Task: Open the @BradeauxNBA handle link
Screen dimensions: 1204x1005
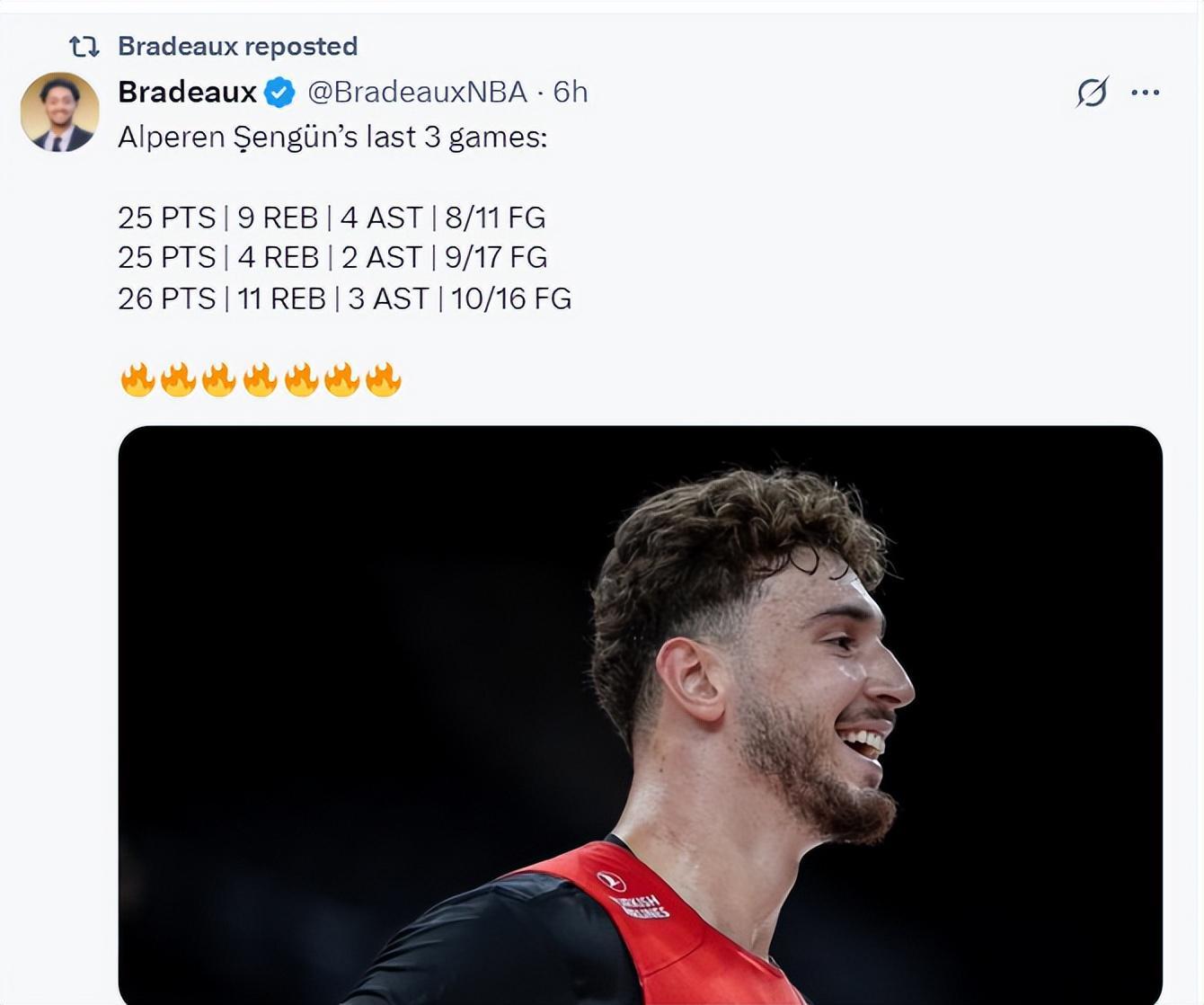Action: pyautogui.click(x=417, y=92)
